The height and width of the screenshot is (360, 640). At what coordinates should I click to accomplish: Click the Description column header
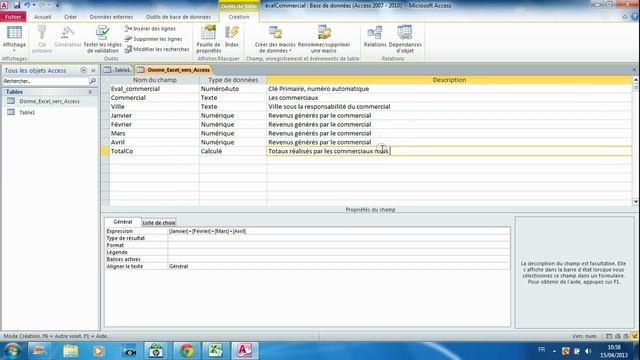click(449, 80)
